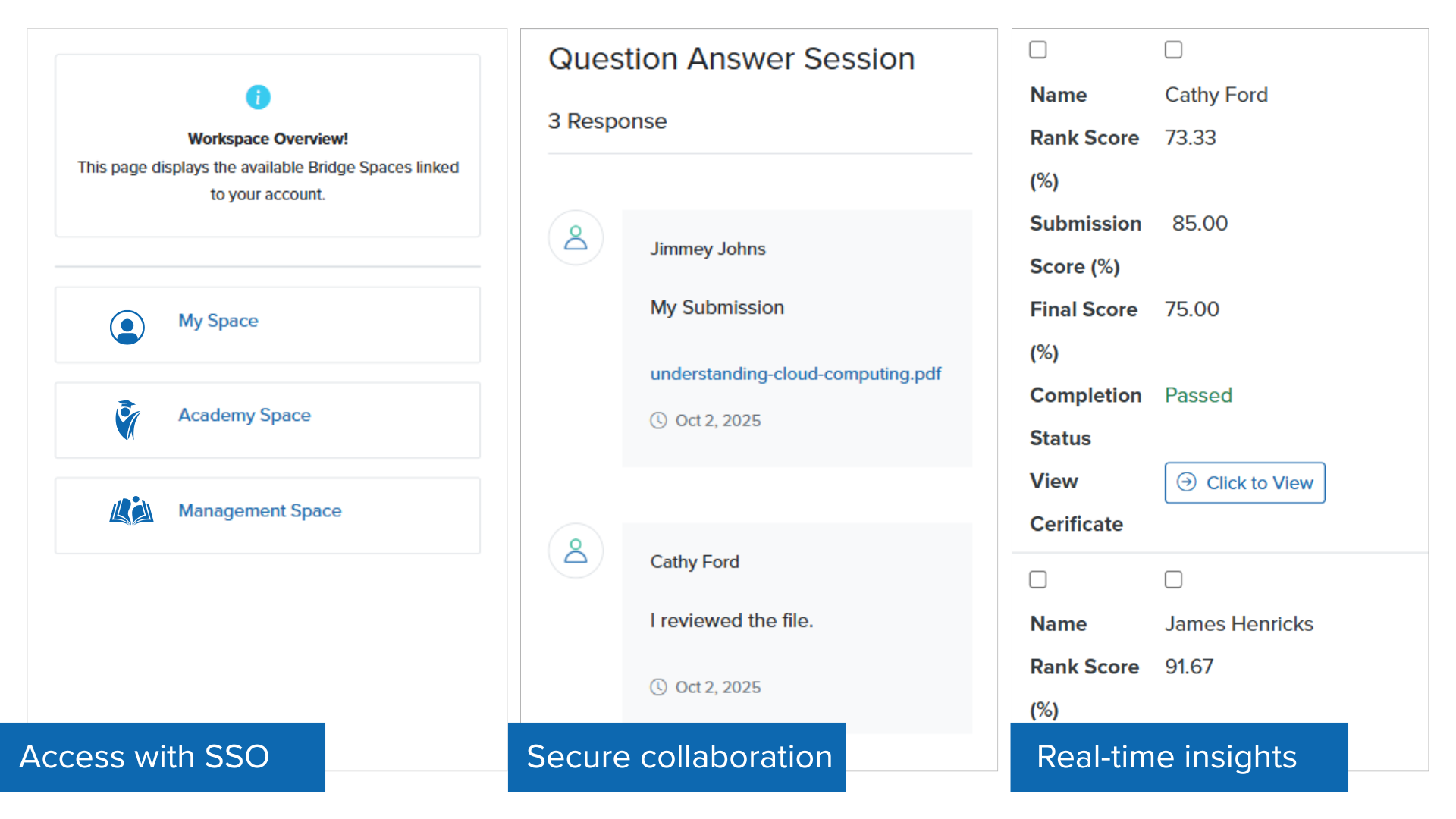
Task: Open the understanding-cloud-computing.pdf attachment
Action: pyautogui.click(x=795, y=374)
